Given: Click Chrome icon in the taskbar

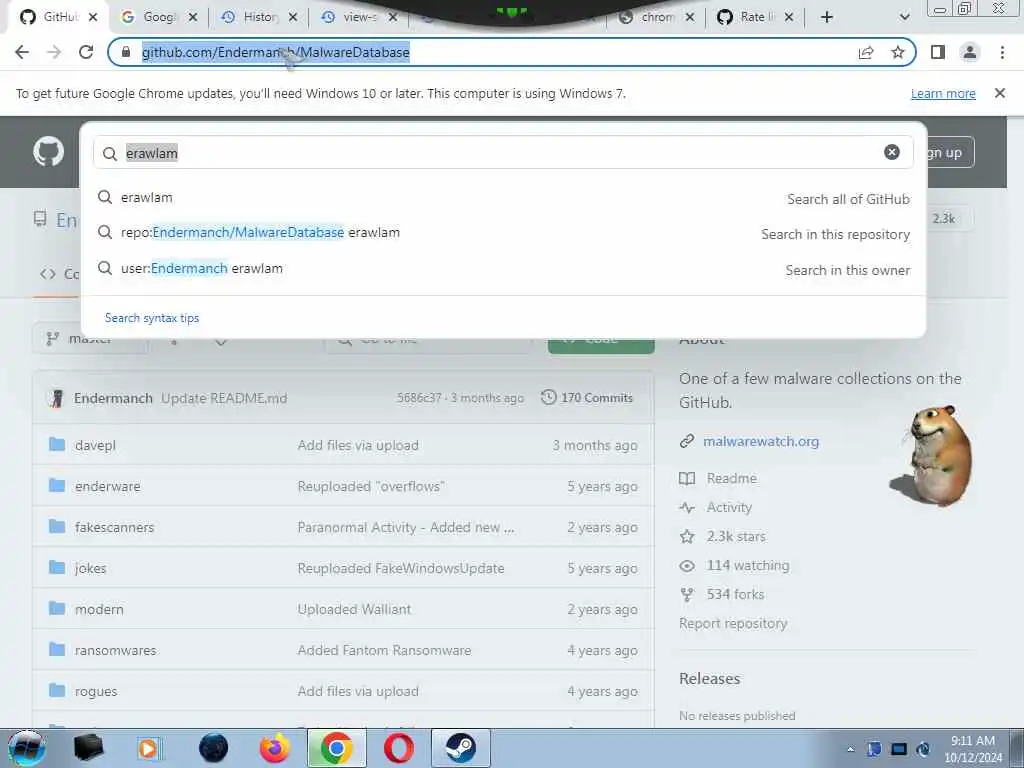Looking at the screenshot, I should (337, 748).
